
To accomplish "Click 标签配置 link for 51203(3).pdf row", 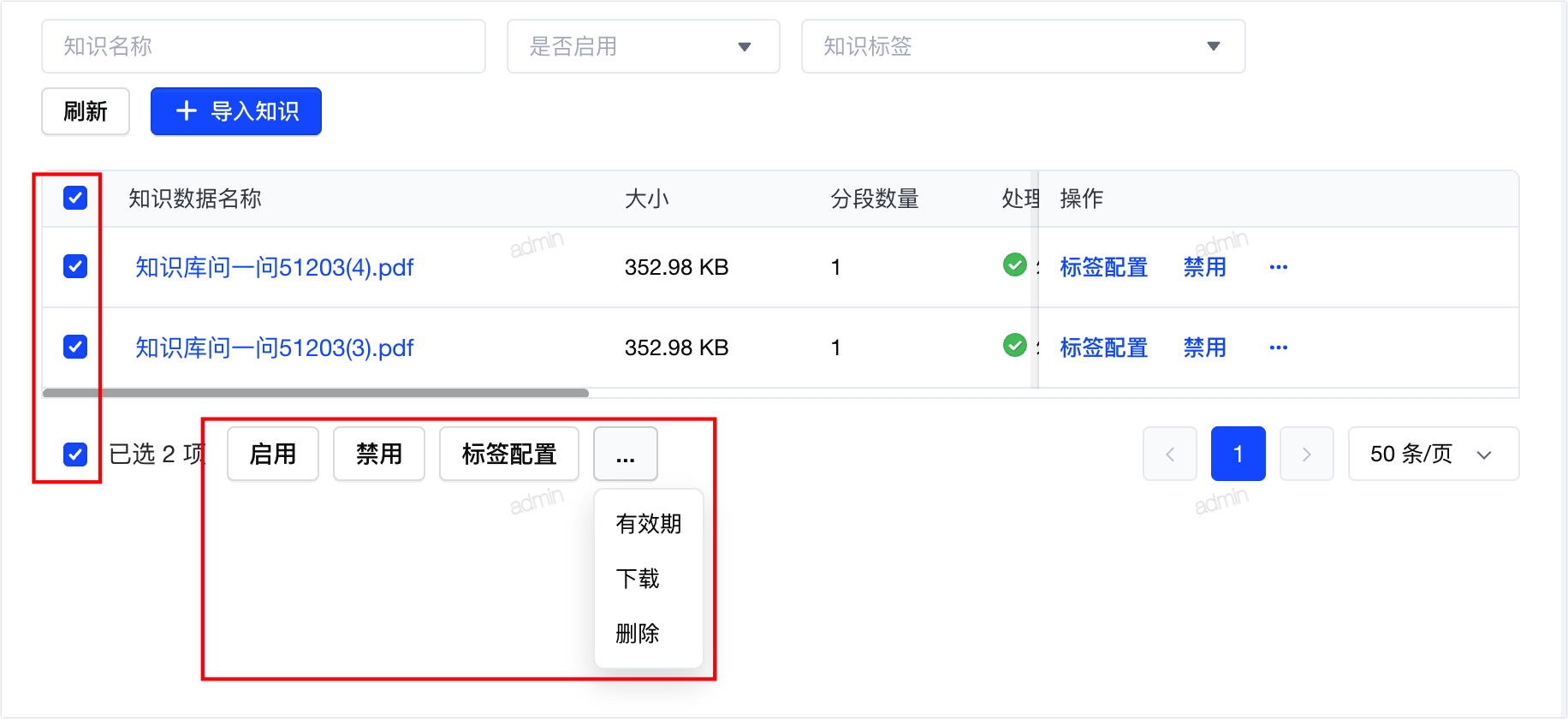I will tap(1103, 348).
